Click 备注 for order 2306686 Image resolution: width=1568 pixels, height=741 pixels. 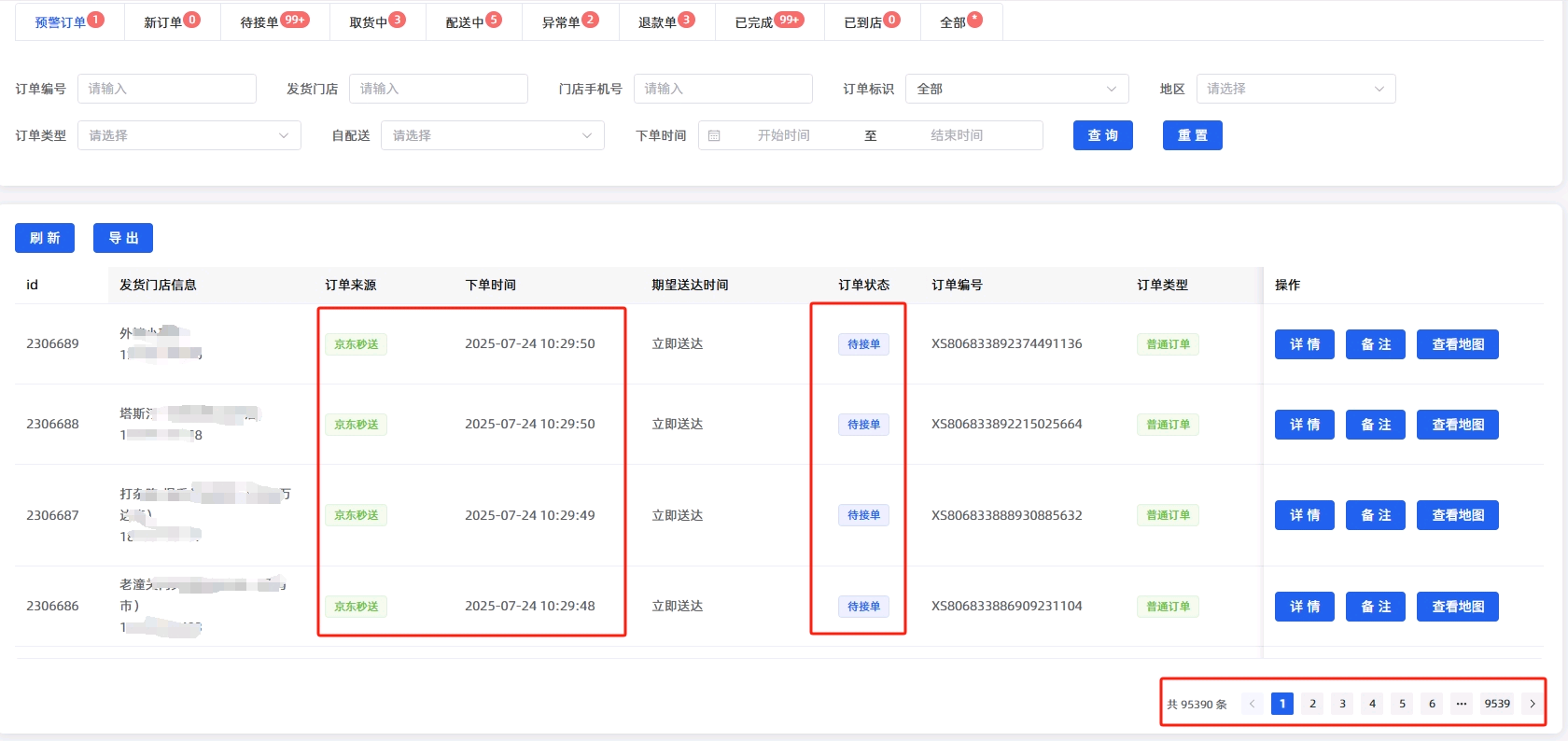[1376, 607]
